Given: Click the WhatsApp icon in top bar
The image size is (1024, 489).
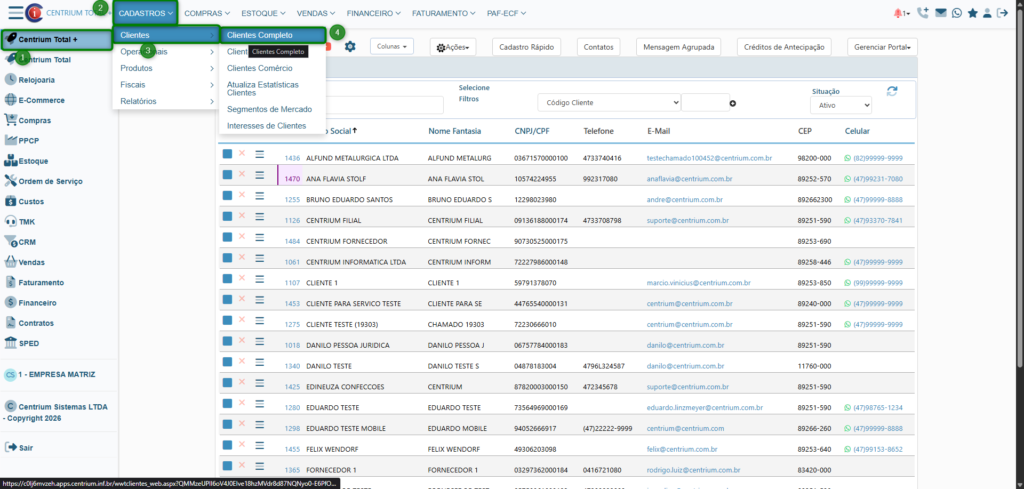Looking at the screenshot, I should [x=956, y=13].
